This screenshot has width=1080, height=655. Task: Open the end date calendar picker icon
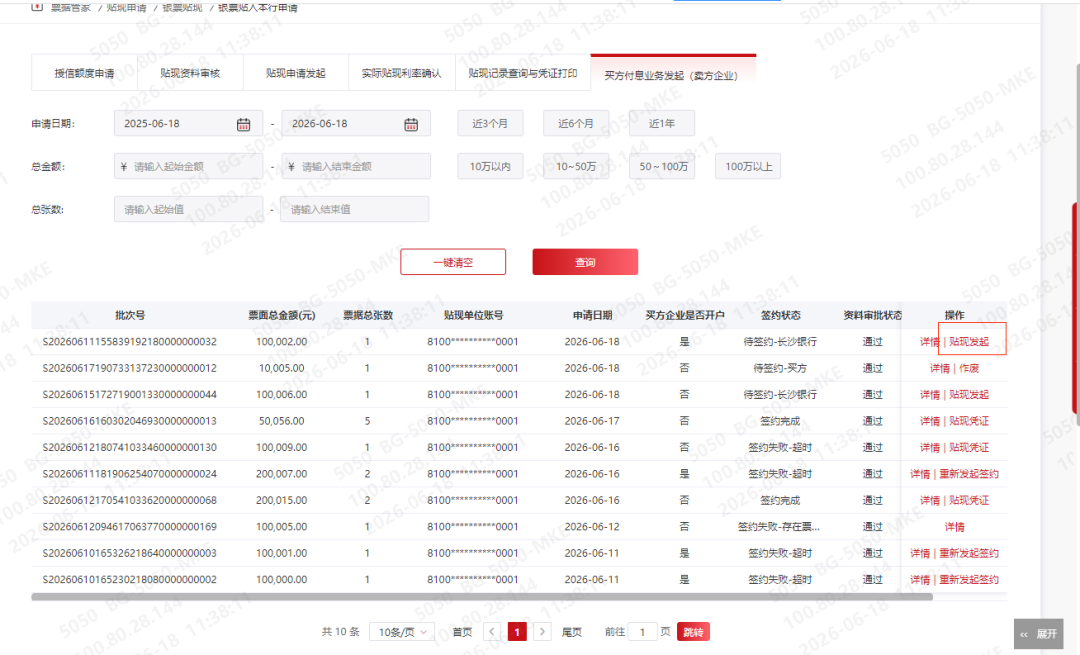[411, 124]
